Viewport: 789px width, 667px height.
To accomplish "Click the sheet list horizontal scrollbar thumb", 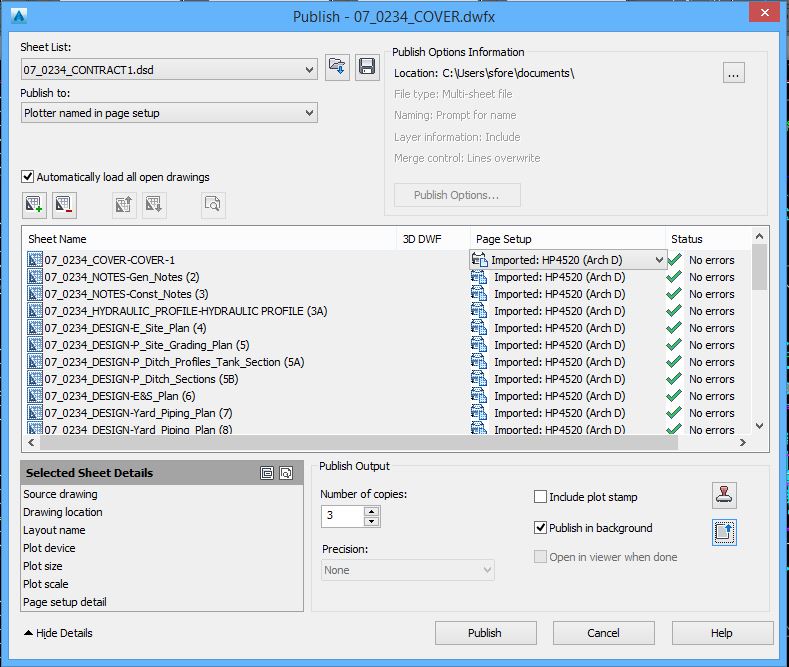I will tap(358, 443).
